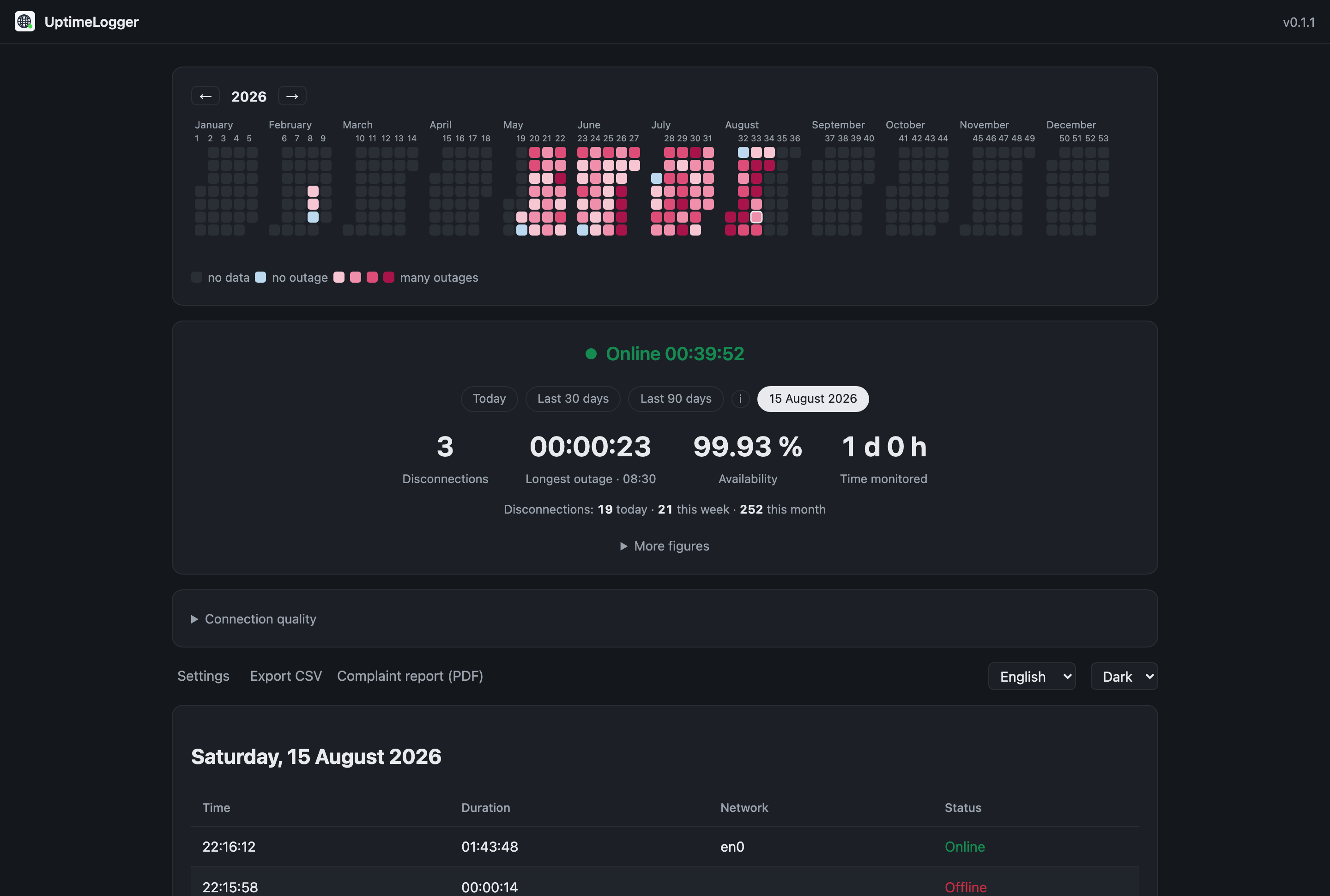Click the 'Duration' column header
This screenshot has width=1330, height=896.
click(486, 807)
